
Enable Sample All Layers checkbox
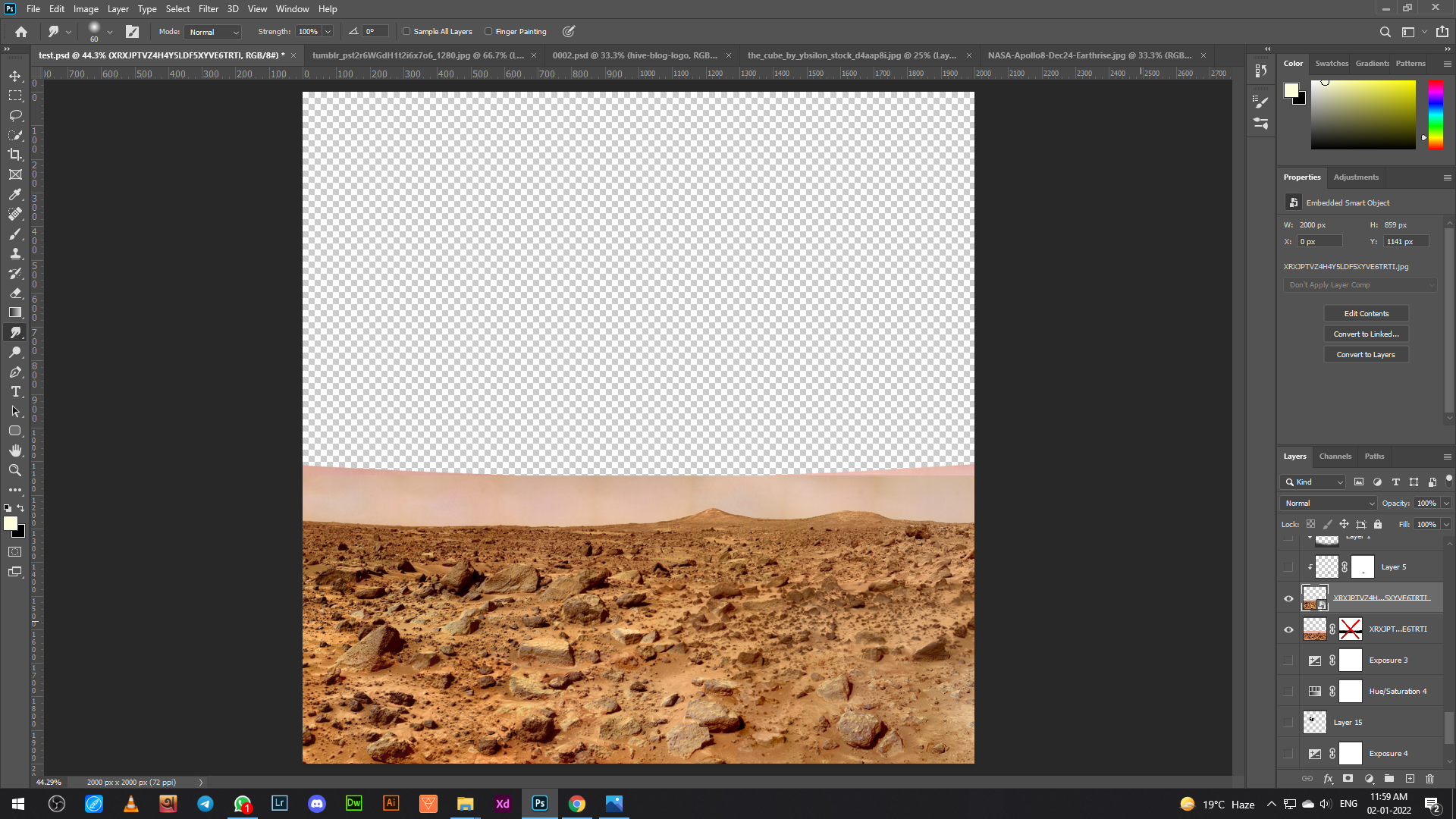[x=406, y=32]
